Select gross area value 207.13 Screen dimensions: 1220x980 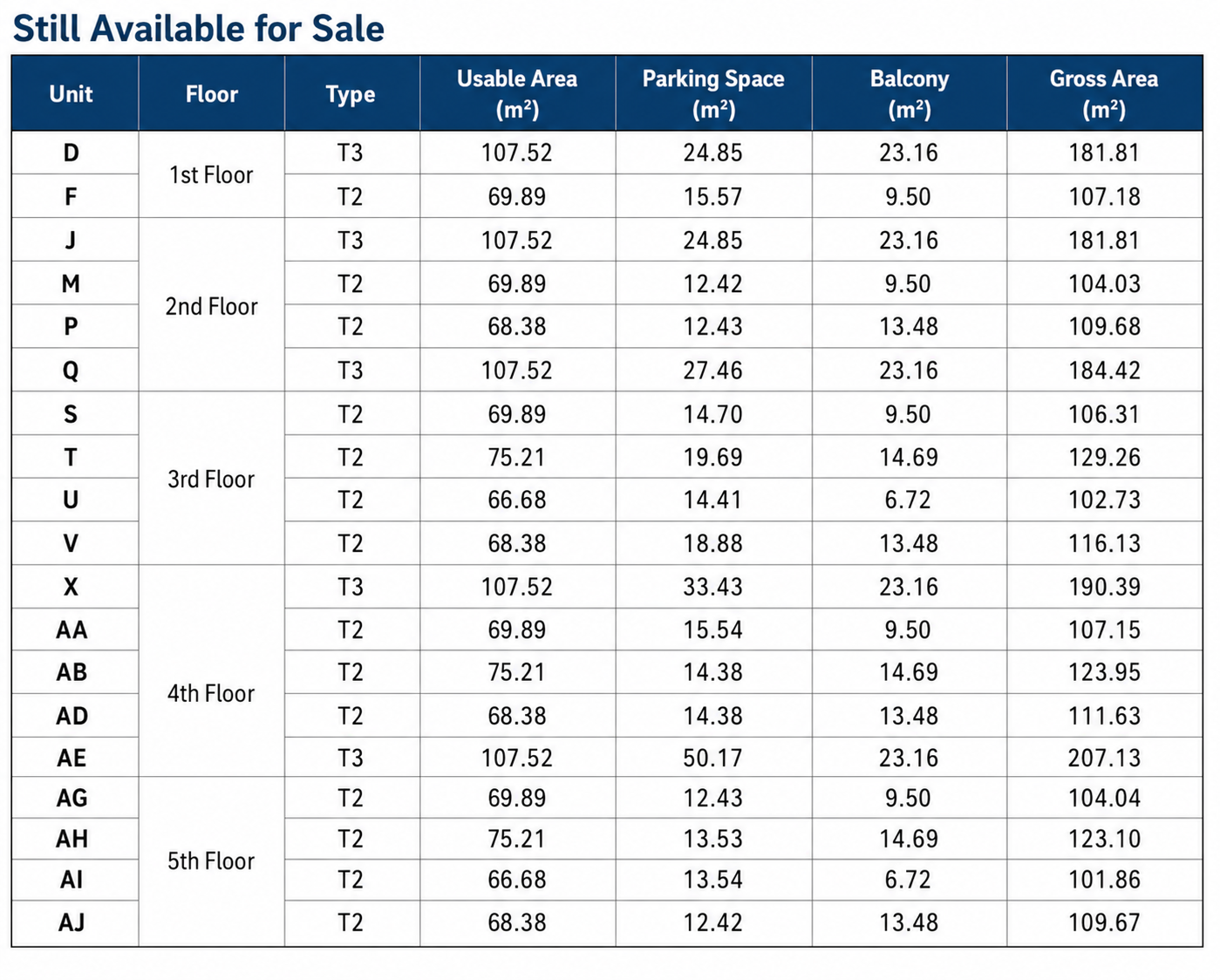pyautogui.click(x=1104, y=758)
